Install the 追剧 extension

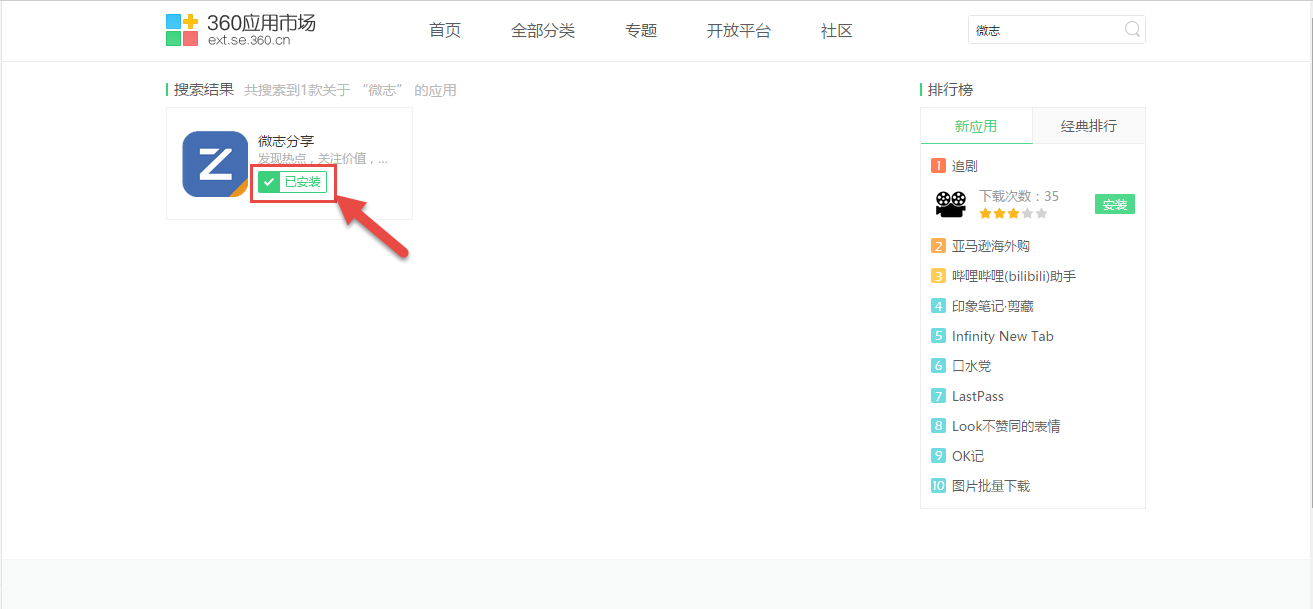pos(1115,204)
